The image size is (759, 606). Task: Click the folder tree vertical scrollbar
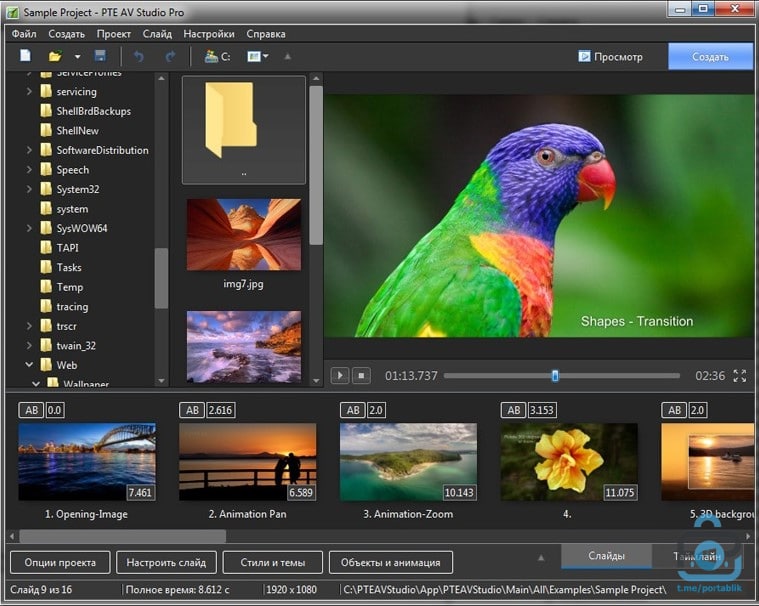pos(161,278)
